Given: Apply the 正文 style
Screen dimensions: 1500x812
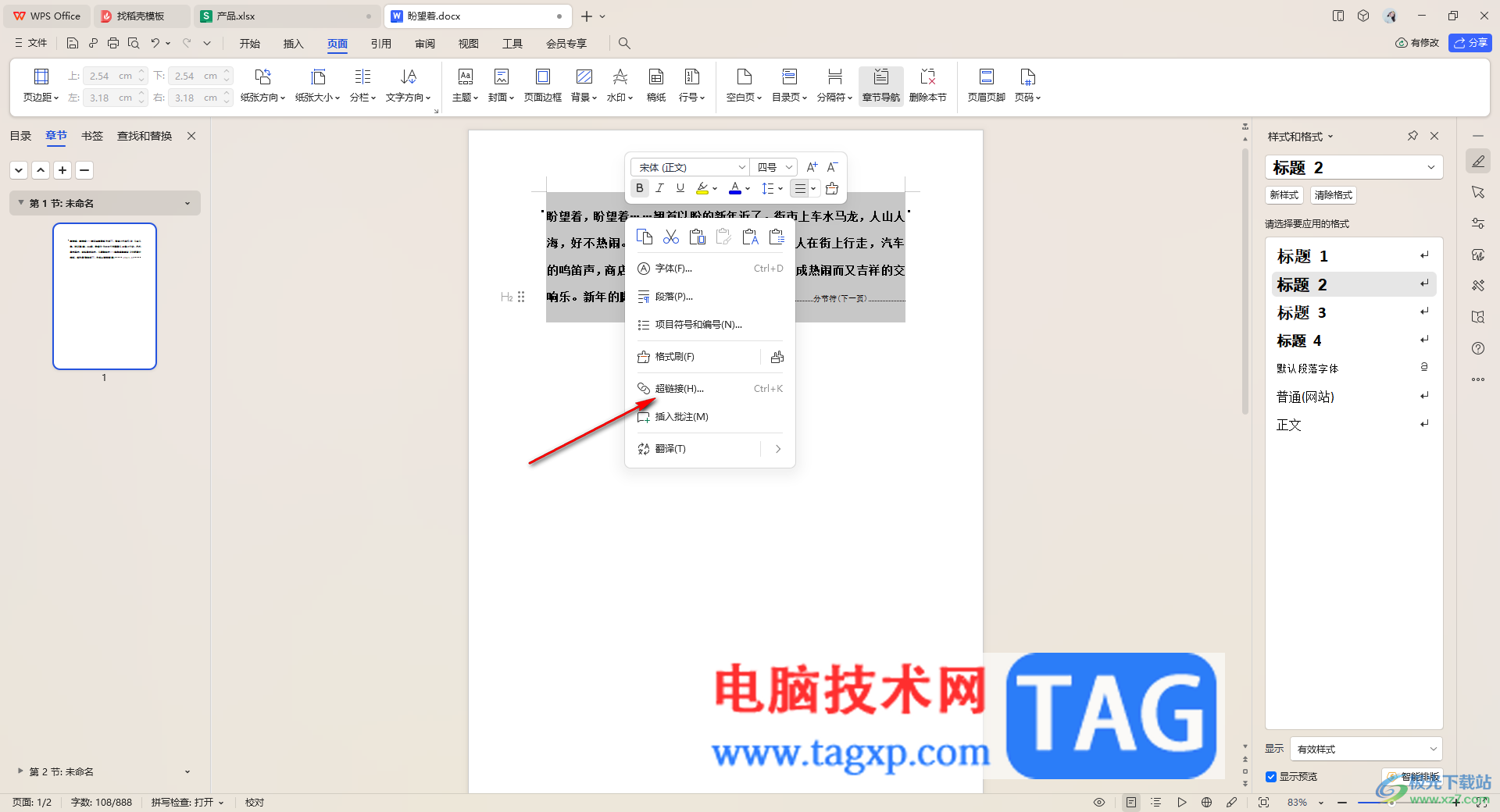Looking at the screenshot, I should click(1354, 425).
